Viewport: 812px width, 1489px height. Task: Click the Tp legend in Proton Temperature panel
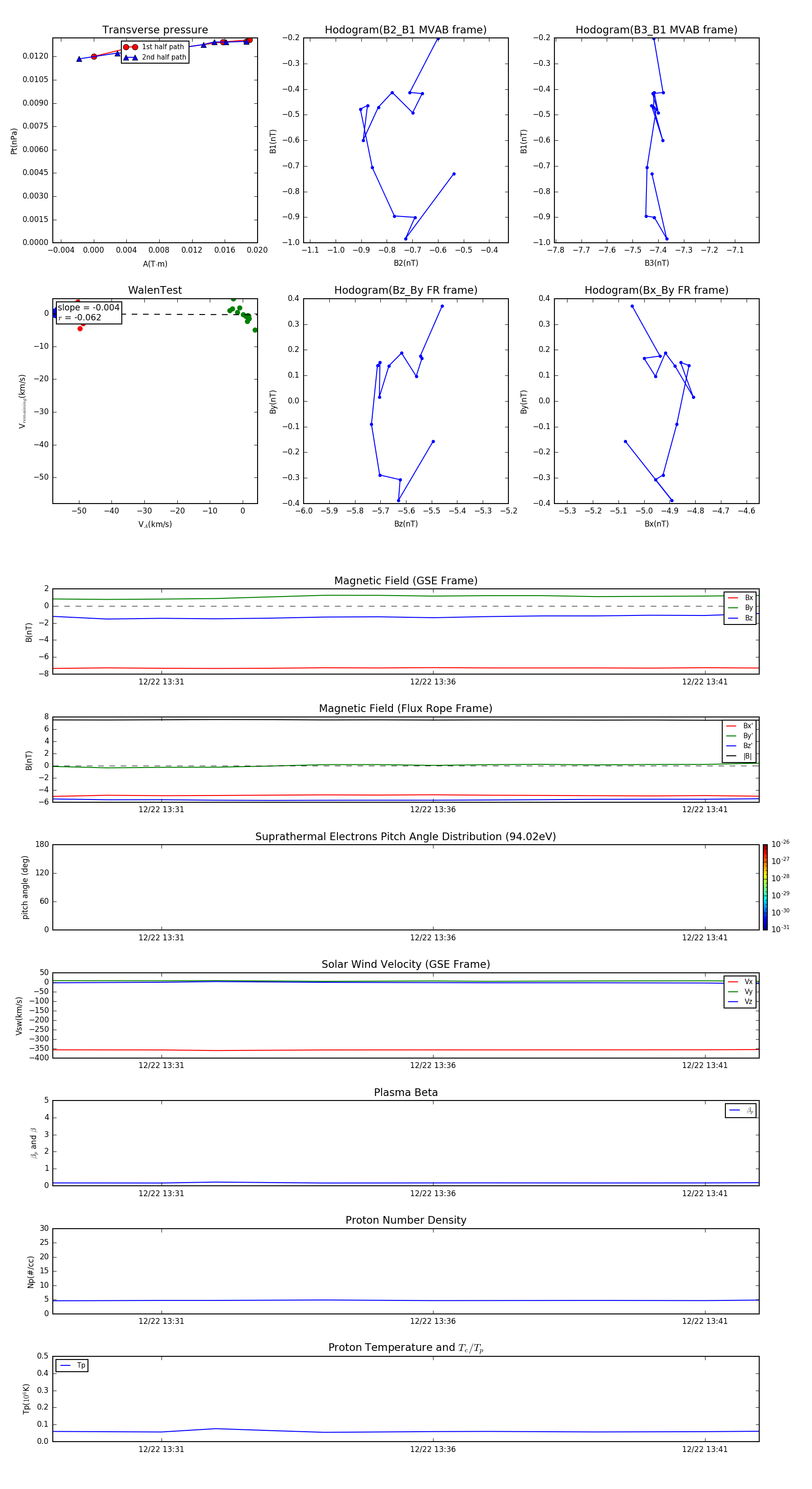click(72, 1365)
